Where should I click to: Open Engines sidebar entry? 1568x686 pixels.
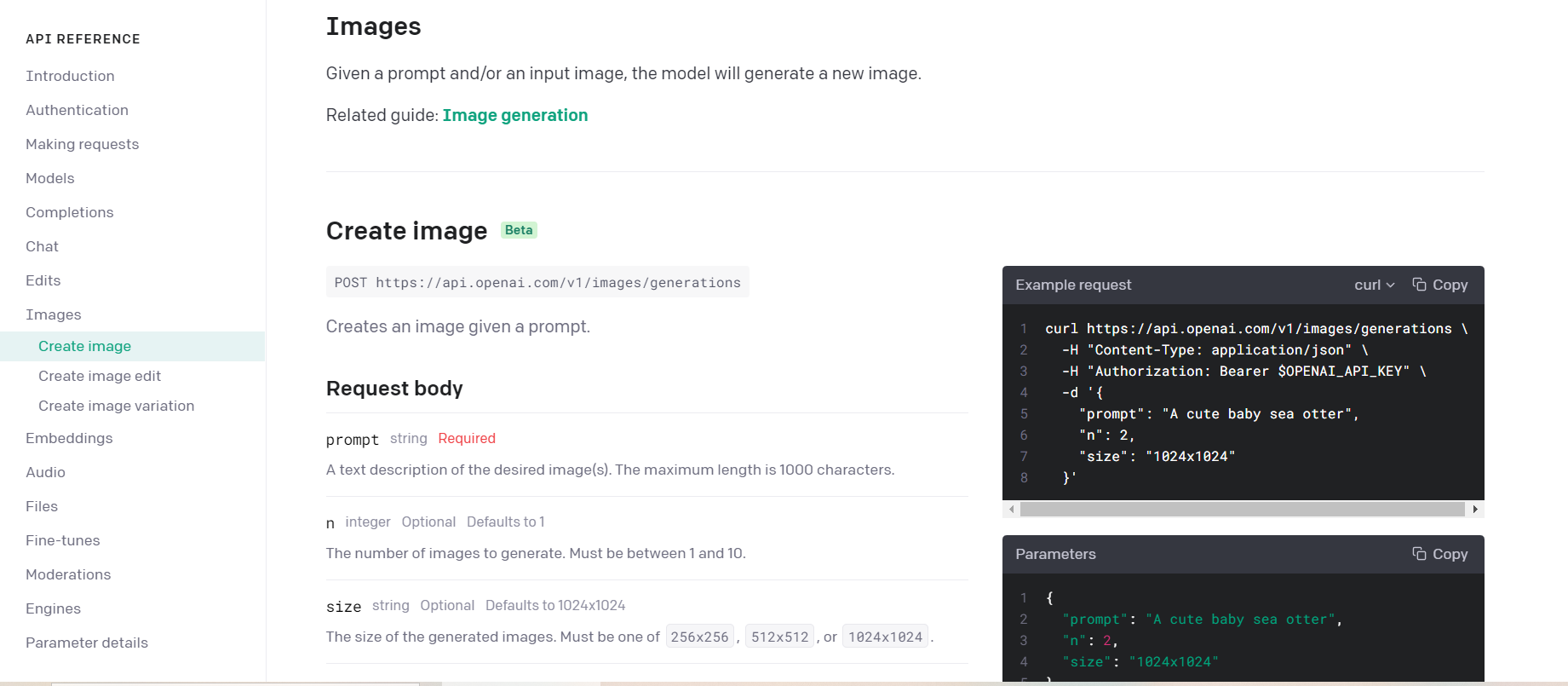[x=53, y=608]
